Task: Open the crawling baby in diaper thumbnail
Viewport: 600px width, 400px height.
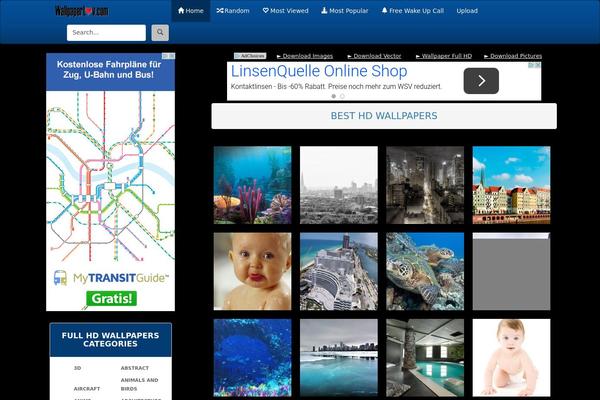Action: (511, 358)
